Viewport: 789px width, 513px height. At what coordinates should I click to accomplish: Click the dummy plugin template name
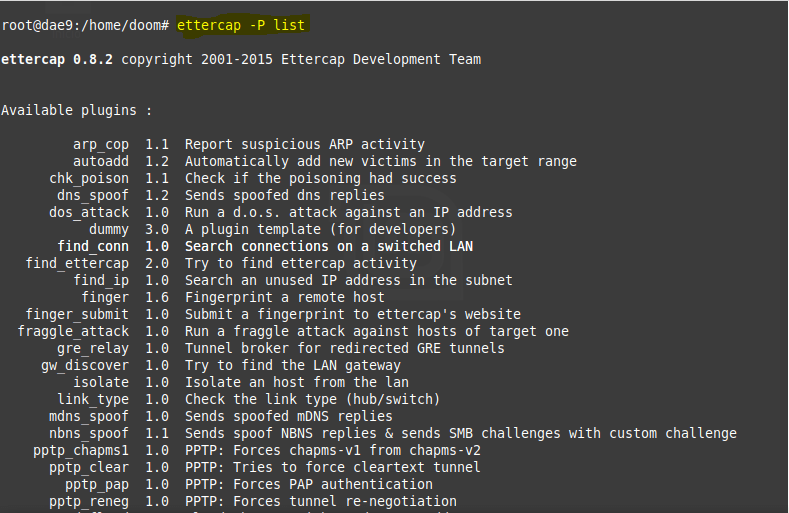[108, 229]
